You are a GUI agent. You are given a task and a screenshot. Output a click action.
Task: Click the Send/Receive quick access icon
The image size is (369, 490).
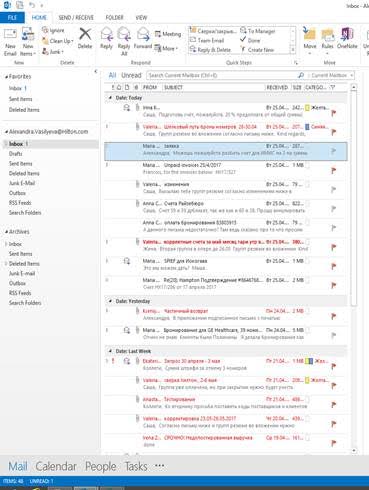(20, 5)
